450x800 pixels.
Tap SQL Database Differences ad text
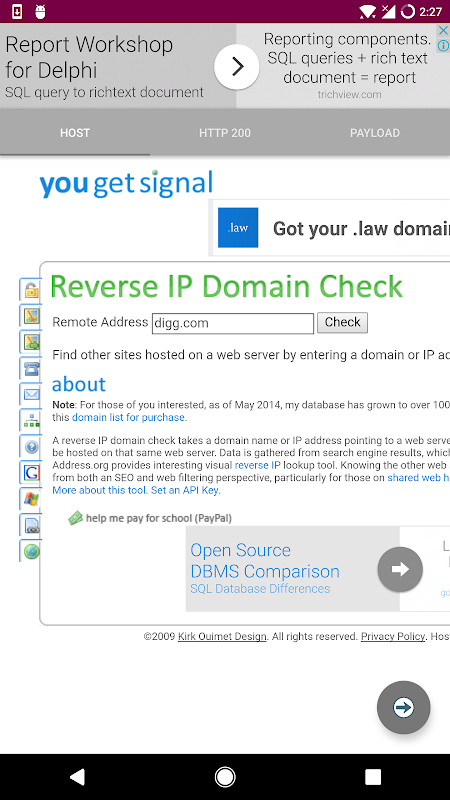pyautogui.click(x=260, y=589)
